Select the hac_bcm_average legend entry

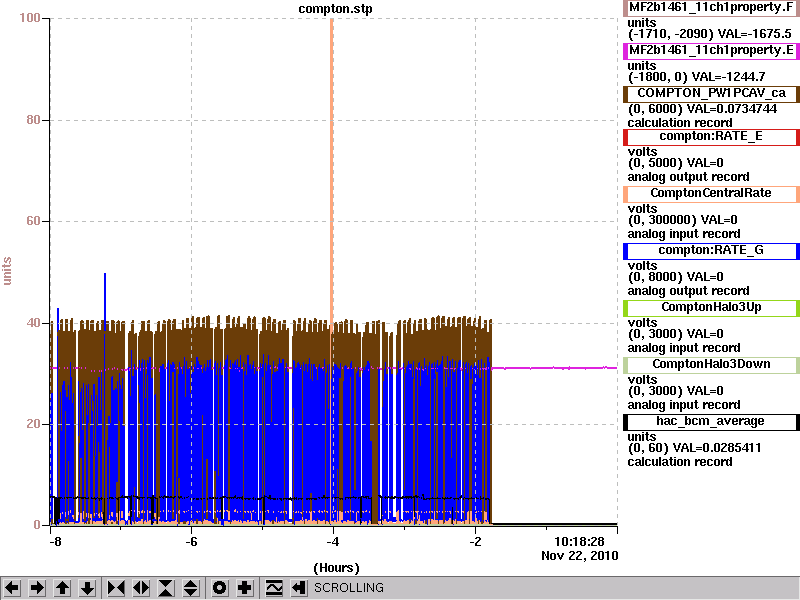711,421
